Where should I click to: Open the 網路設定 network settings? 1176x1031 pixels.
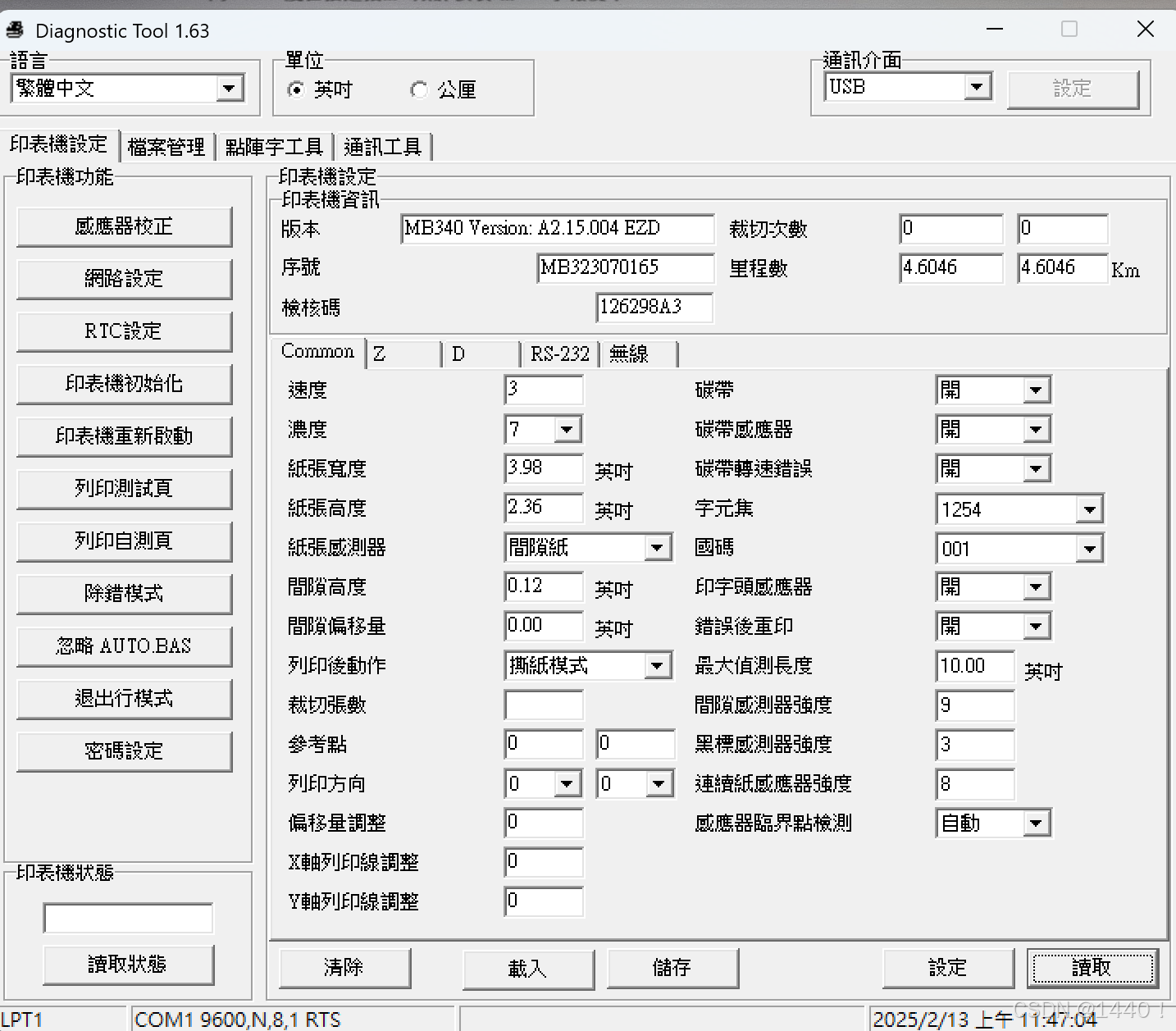124,279
